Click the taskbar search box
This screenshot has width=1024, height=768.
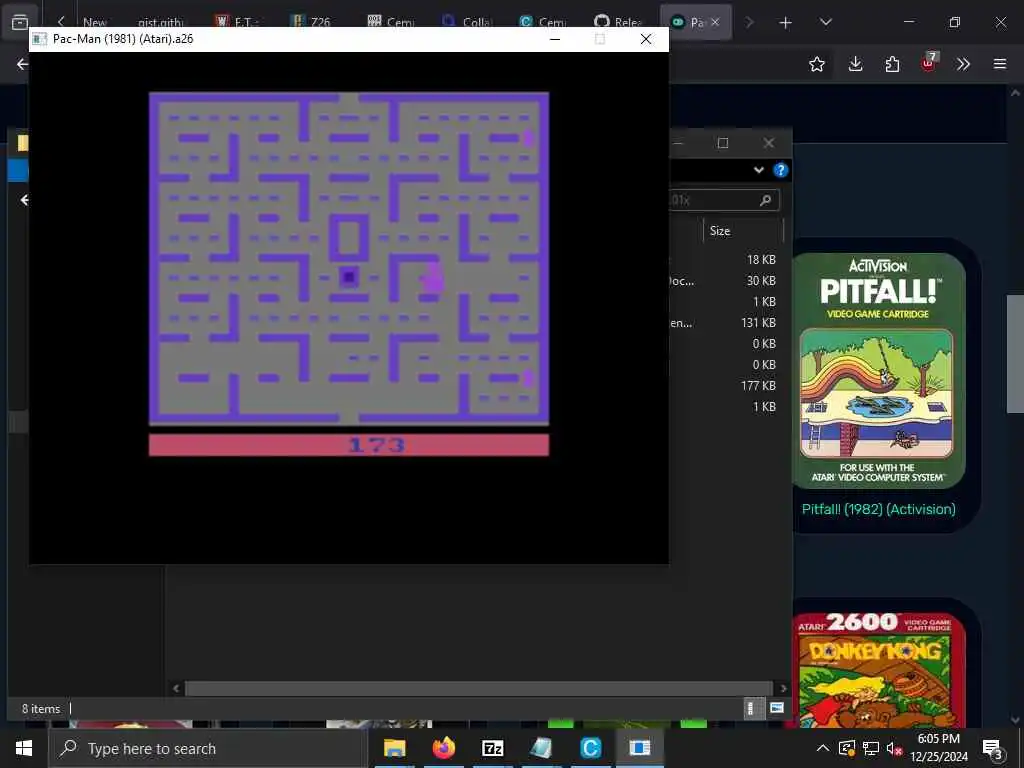208,748
